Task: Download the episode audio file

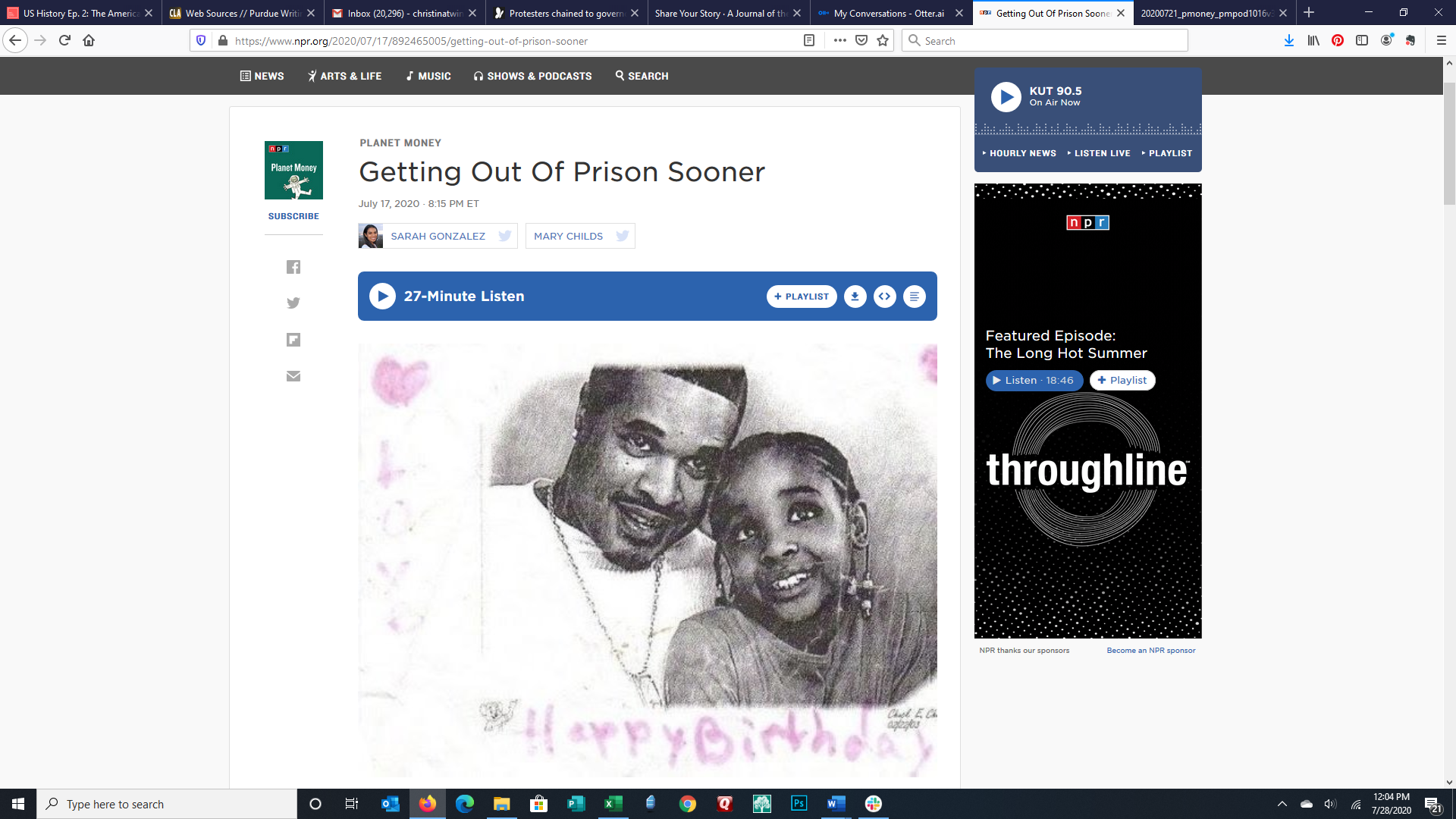Action: pyautogui.click(x=855, y=297)
